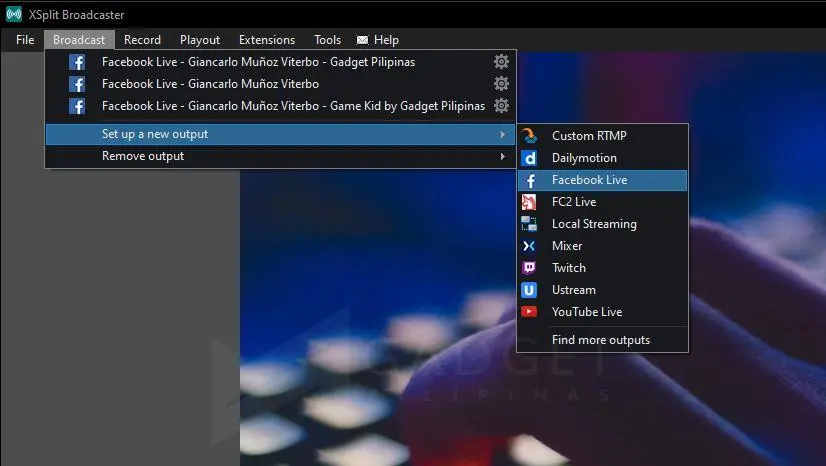Screen dimensions: 826x466
Task: Click the YouTube Live icon
Action: 529,312
